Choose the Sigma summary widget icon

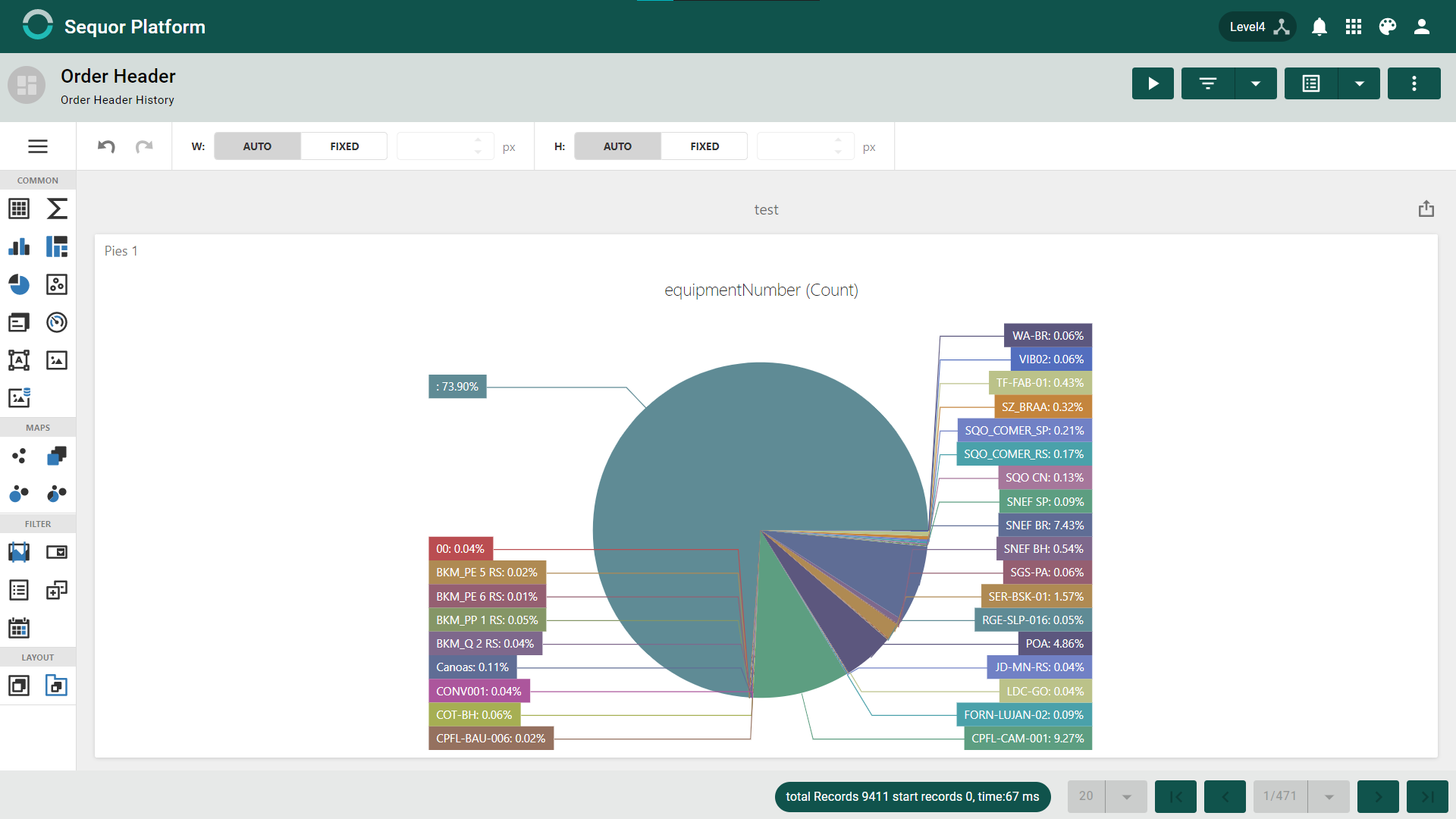click(57, 209)
